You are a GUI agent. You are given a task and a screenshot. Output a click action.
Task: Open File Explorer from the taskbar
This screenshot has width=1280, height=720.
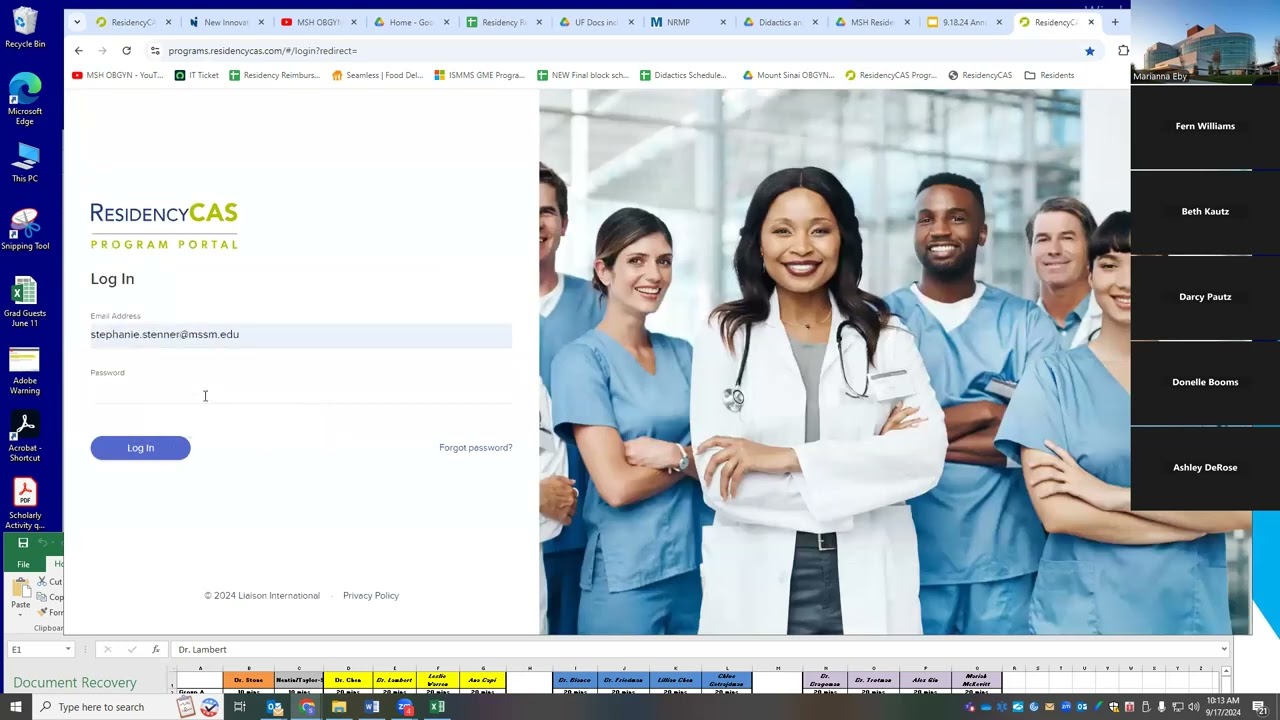tap(339, 707)
